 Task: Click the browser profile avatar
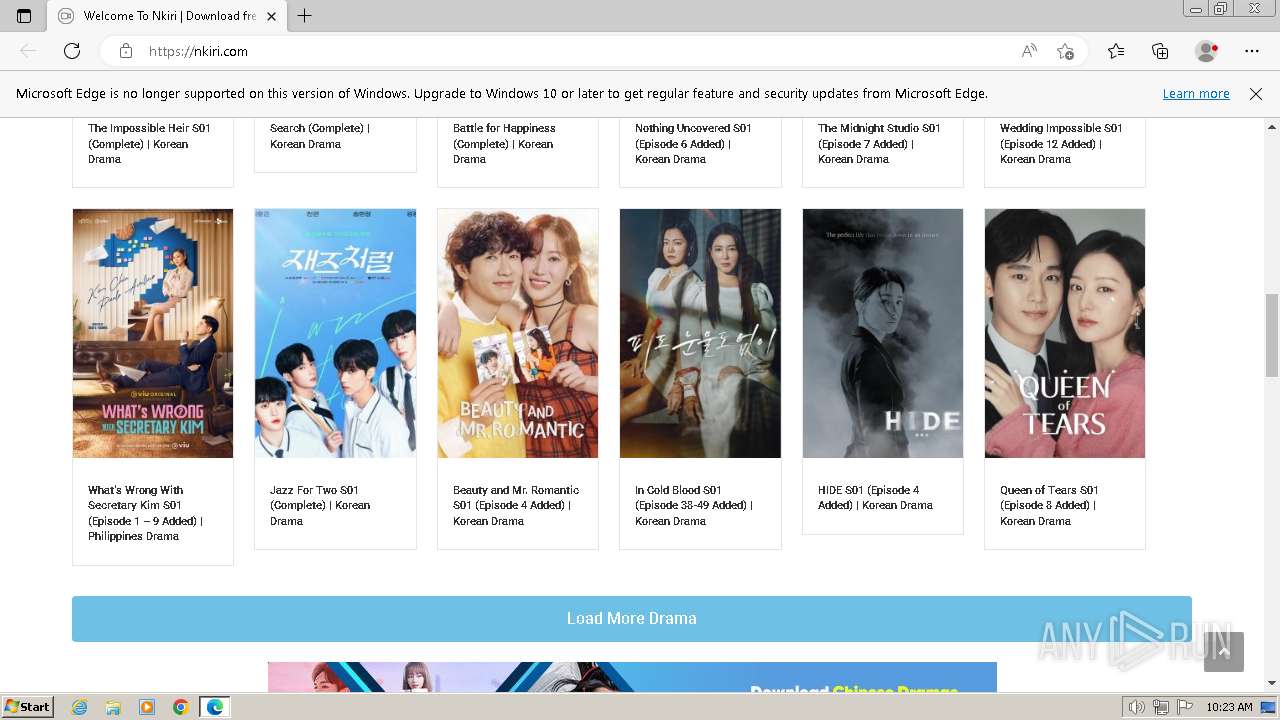point(1207,51)
